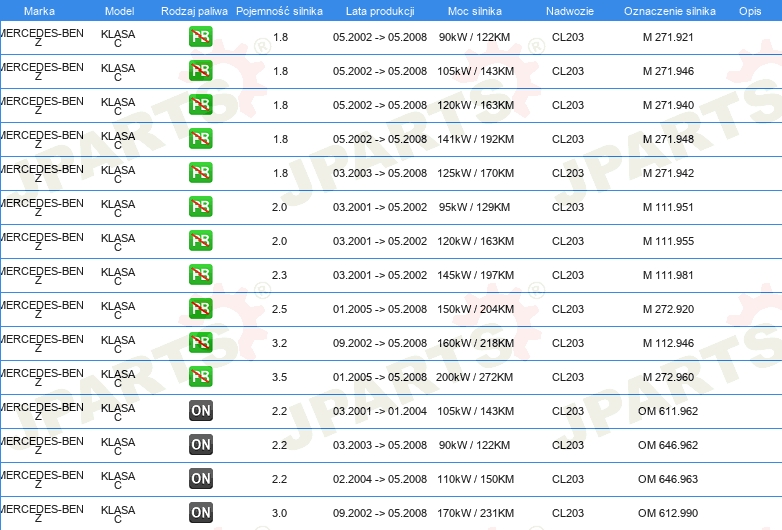Click engine capacity 3.2
782x530 pixels.
coord(279,343)
